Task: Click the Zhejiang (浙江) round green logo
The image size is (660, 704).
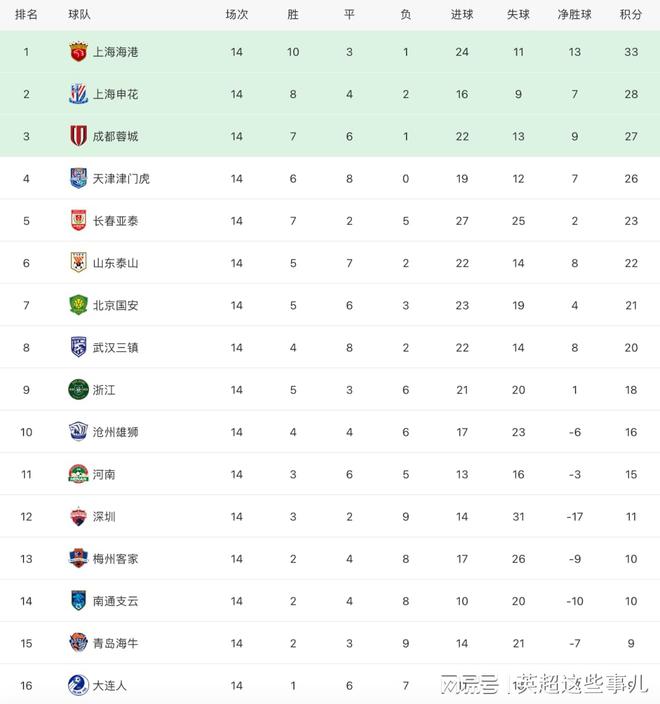Action: [x=78, y=390]
